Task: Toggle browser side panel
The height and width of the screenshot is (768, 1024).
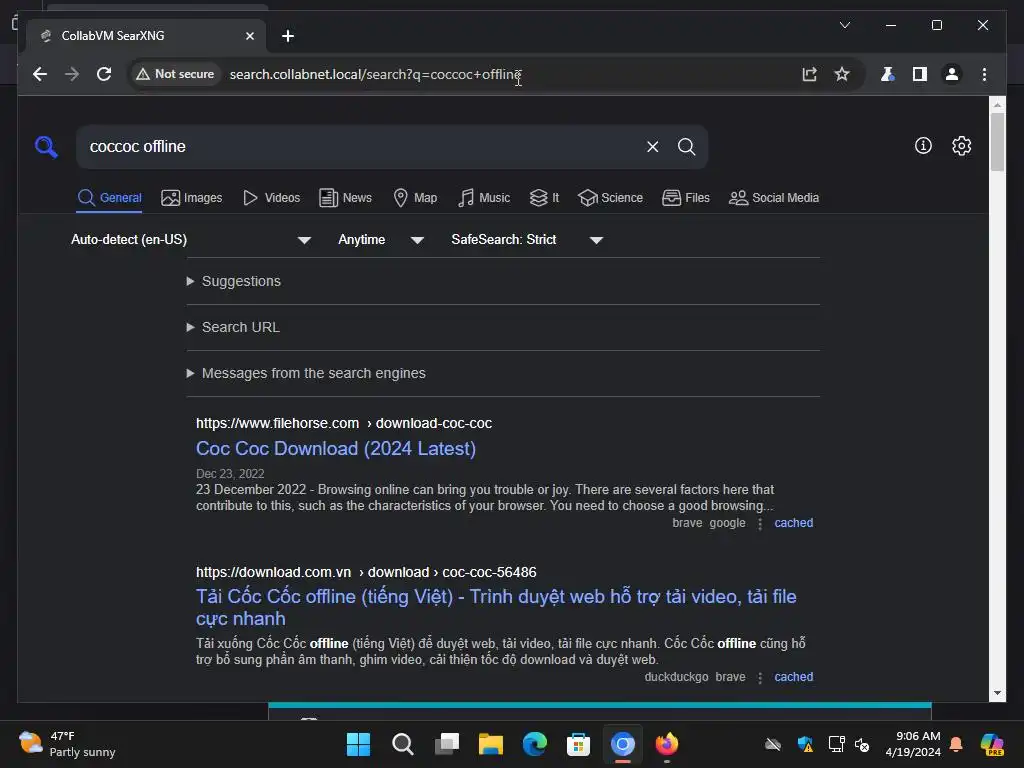Action: pyautogui.click(x=920, y=74)
